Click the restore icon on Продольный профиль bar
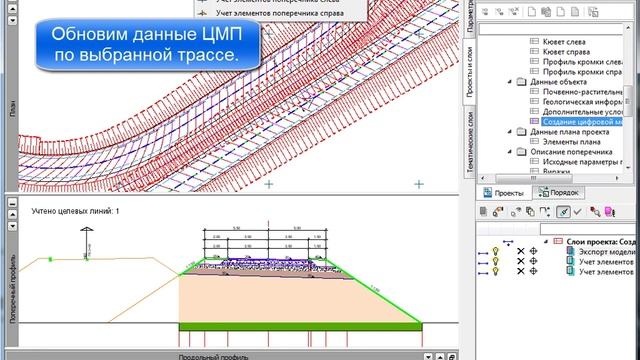This screenshot has height=360, width=640. click(452, 356)
